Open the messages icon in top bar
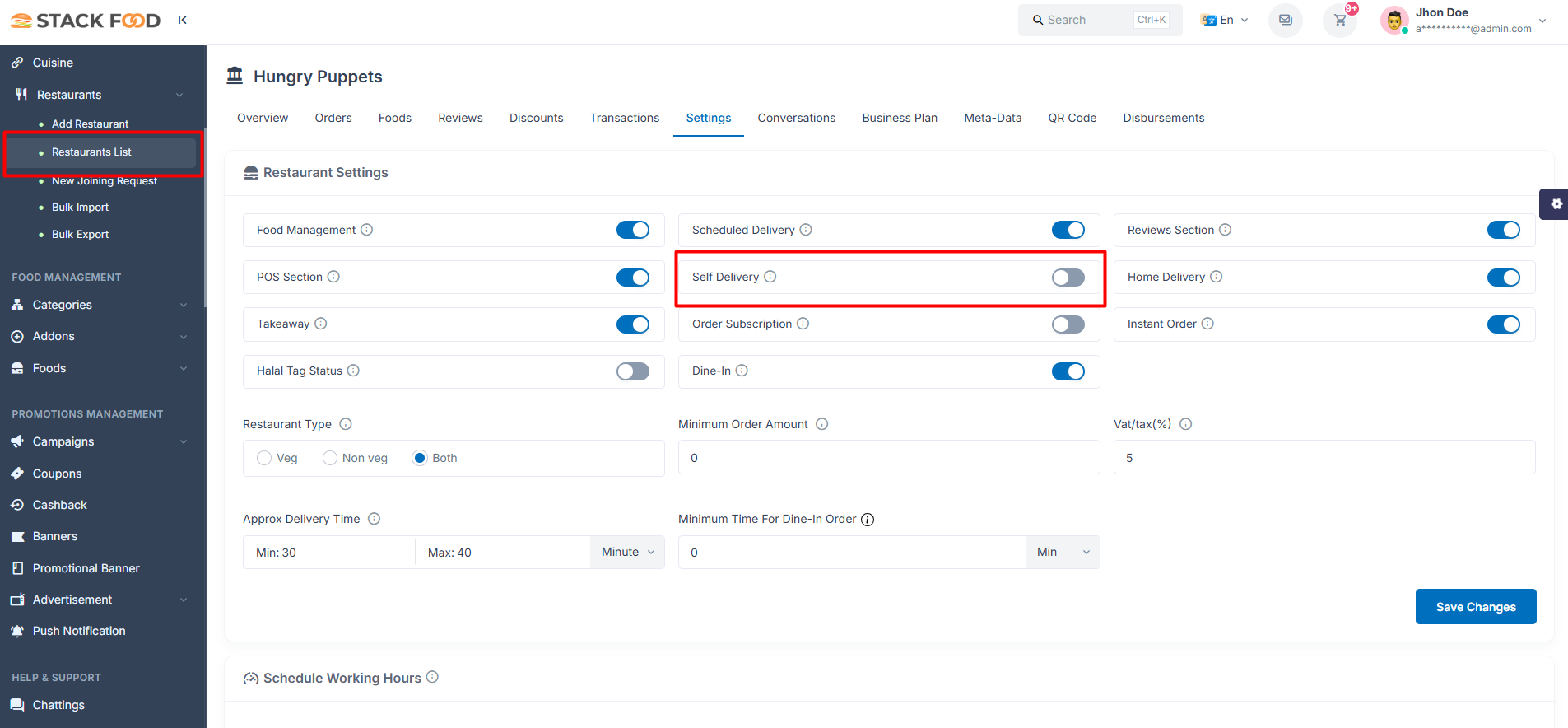 [1285, 20]
